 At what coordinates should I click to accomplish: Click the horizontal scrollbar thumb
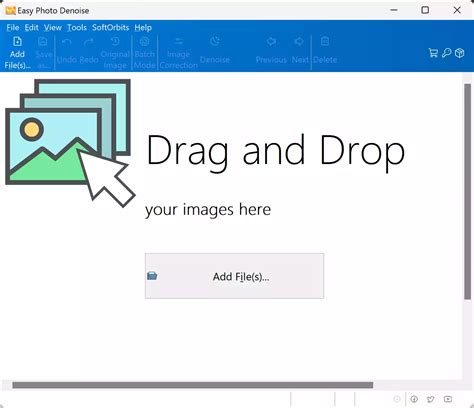point(193,385)
